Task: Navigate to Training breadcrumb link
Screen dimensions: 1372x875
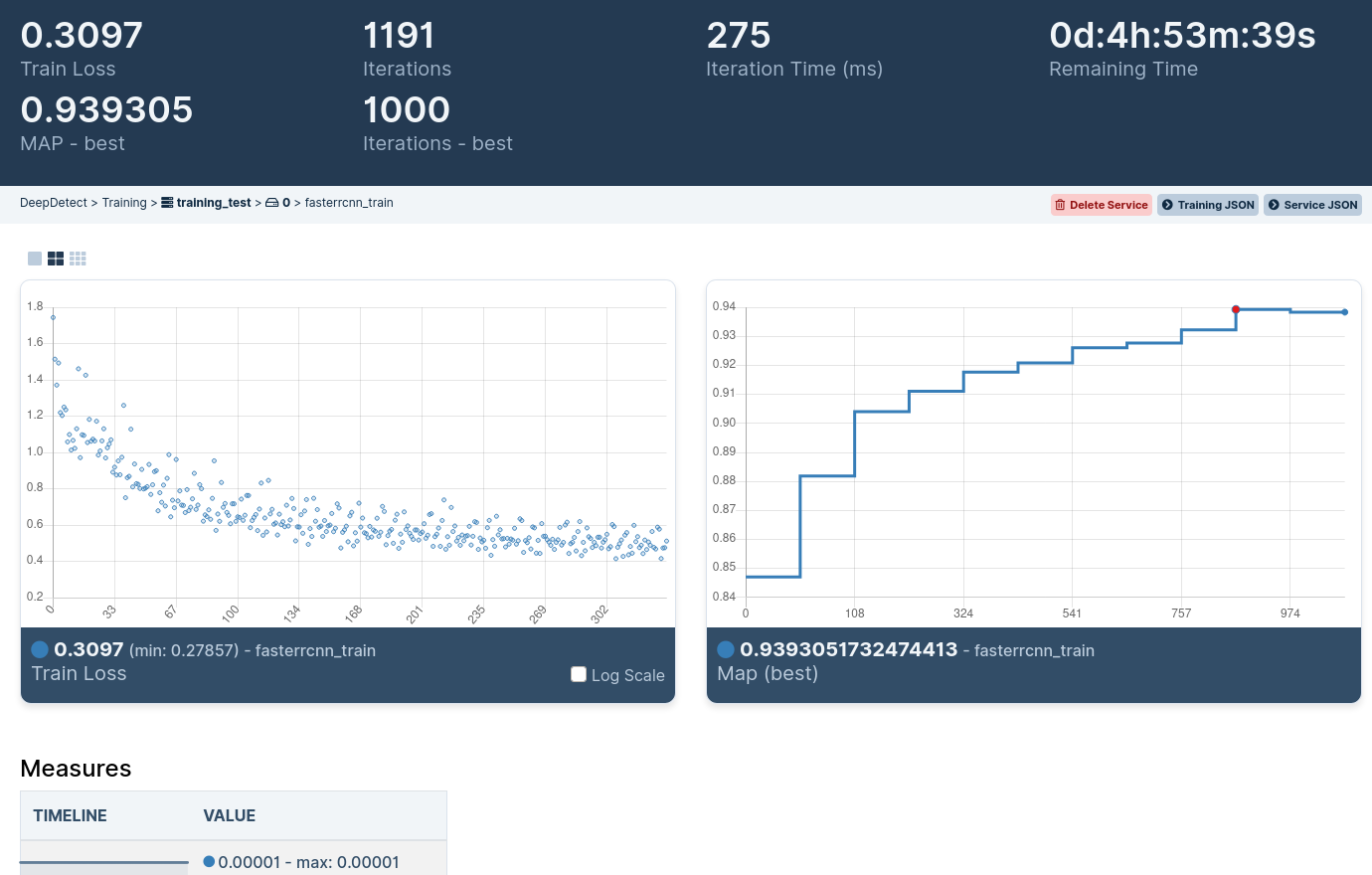Action: (124, 203)
